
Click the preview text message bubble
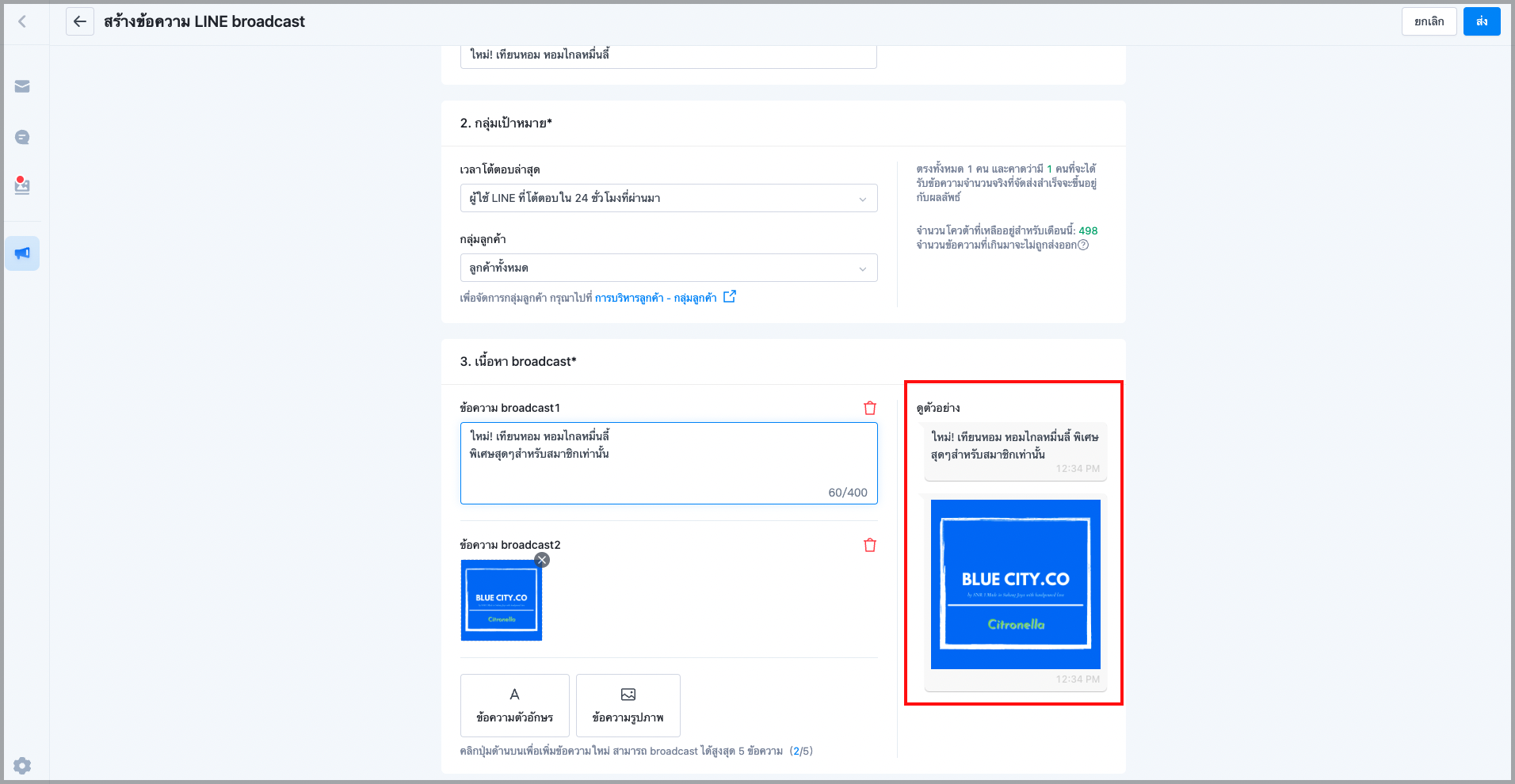tap(1016, 451)
